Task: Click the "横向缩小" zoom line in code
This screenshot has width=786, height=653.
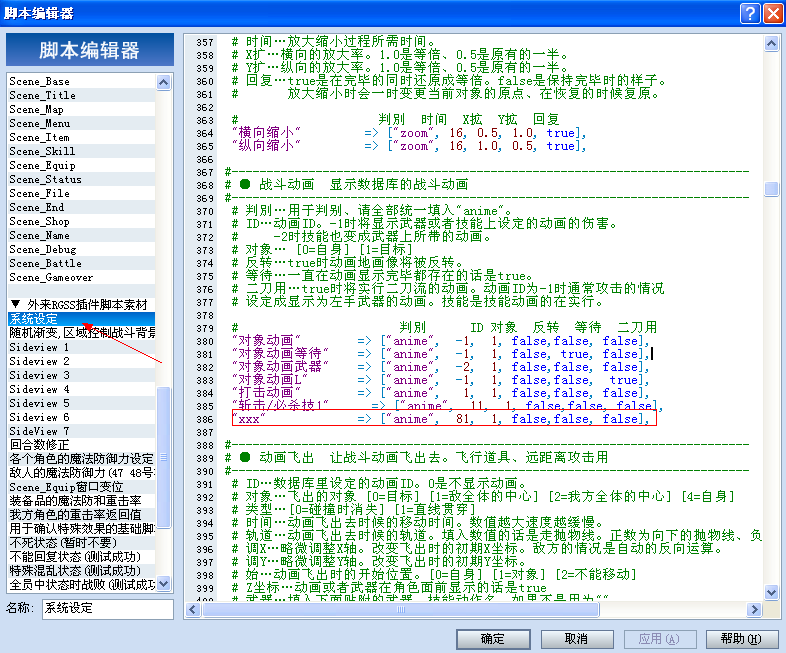Action: 409,133
